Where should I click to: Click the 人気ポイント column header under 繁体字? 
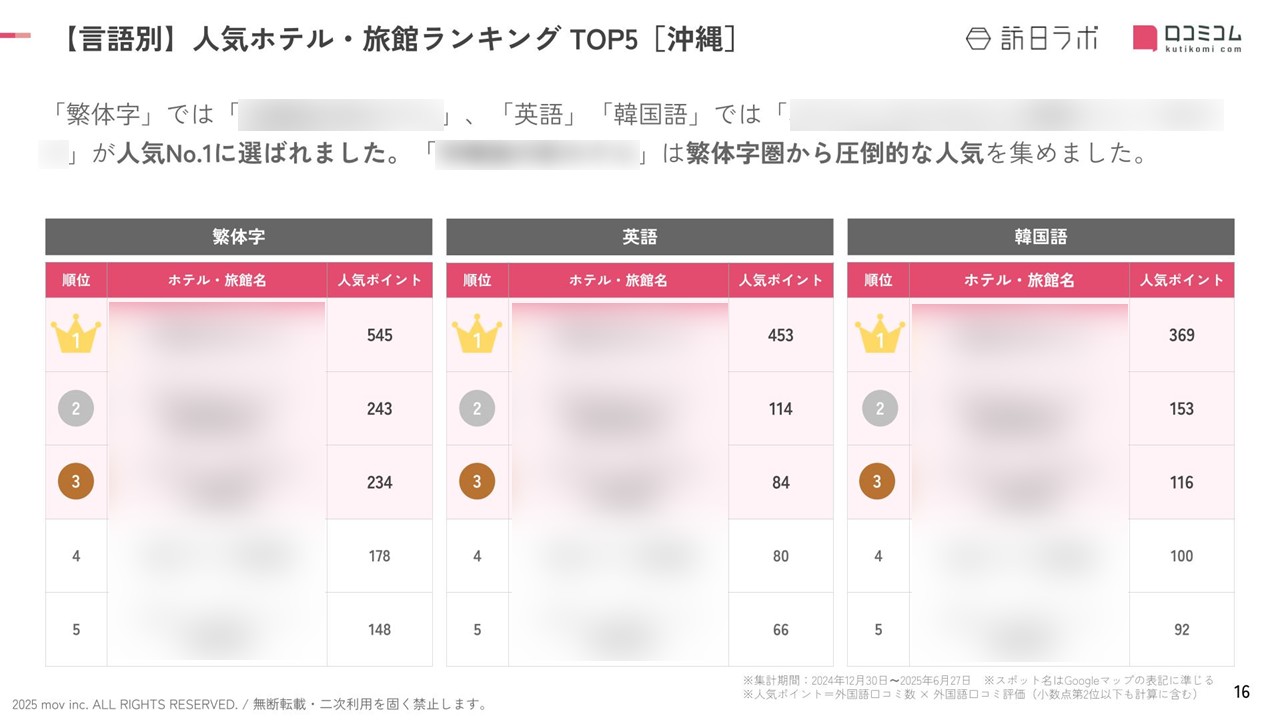tap(380, 280)
